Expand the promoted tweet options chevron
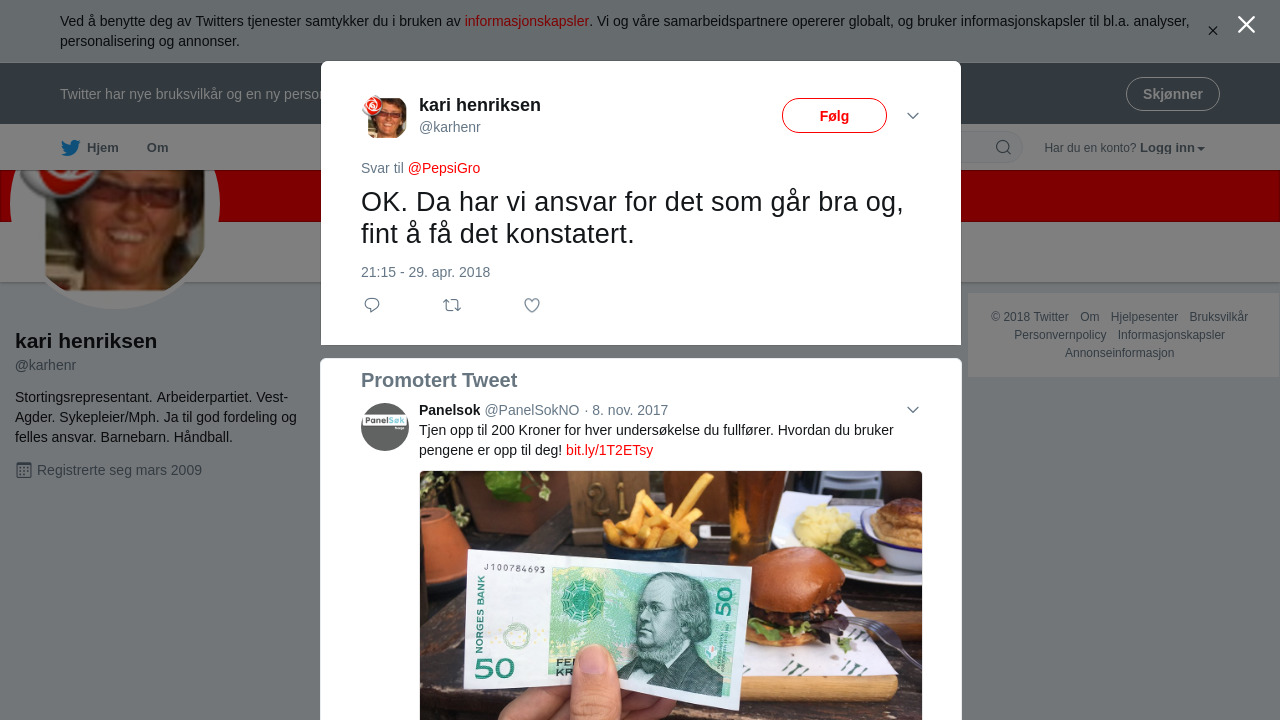 [913, 410]
